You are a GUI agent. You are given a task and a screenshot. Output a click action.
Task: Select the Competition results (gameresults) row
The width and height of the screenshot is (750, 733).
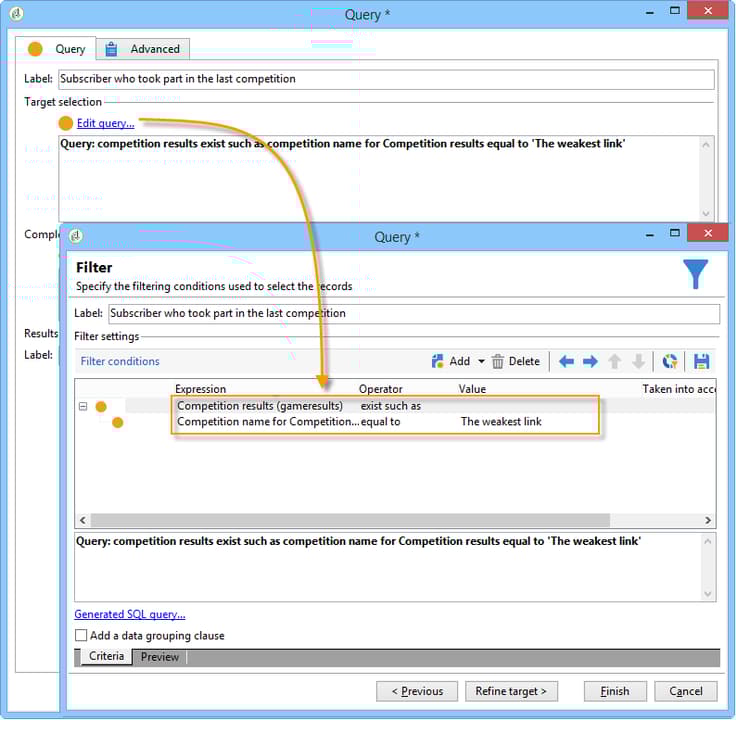coord(395,406)
